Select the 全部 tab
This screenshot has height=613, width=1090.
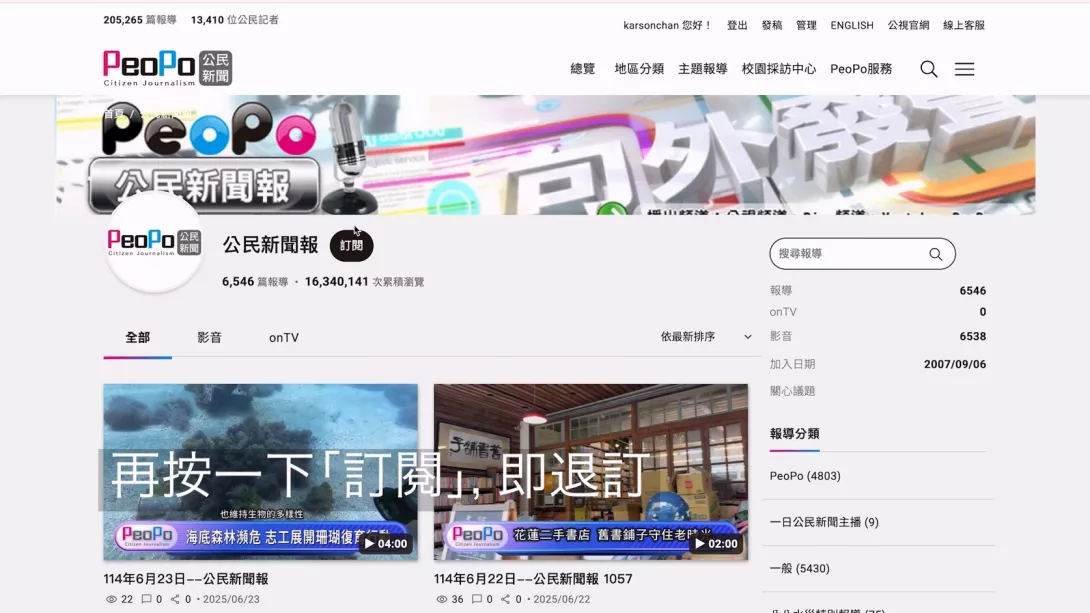[x=138, y=338]
